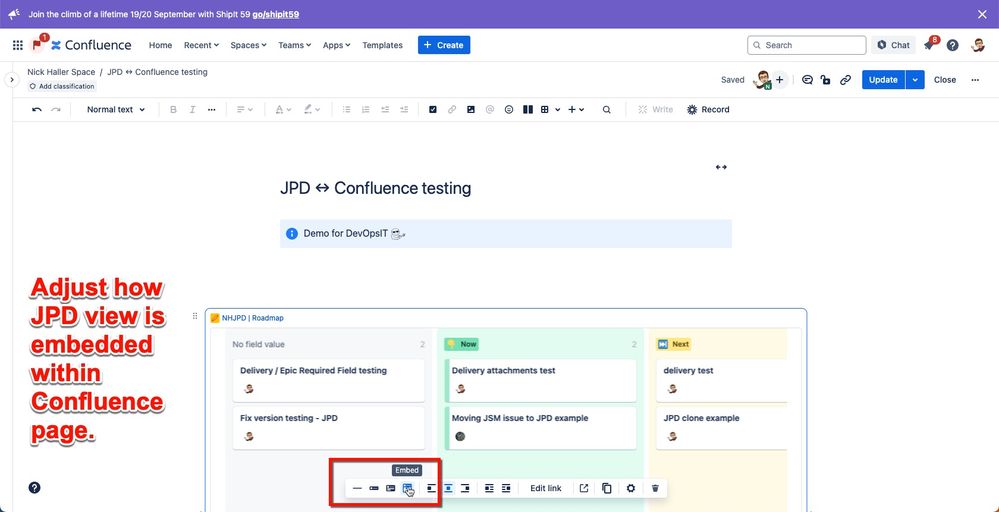
Task: Click Edit link in the embed toolbar
Action: coord(546,488)
